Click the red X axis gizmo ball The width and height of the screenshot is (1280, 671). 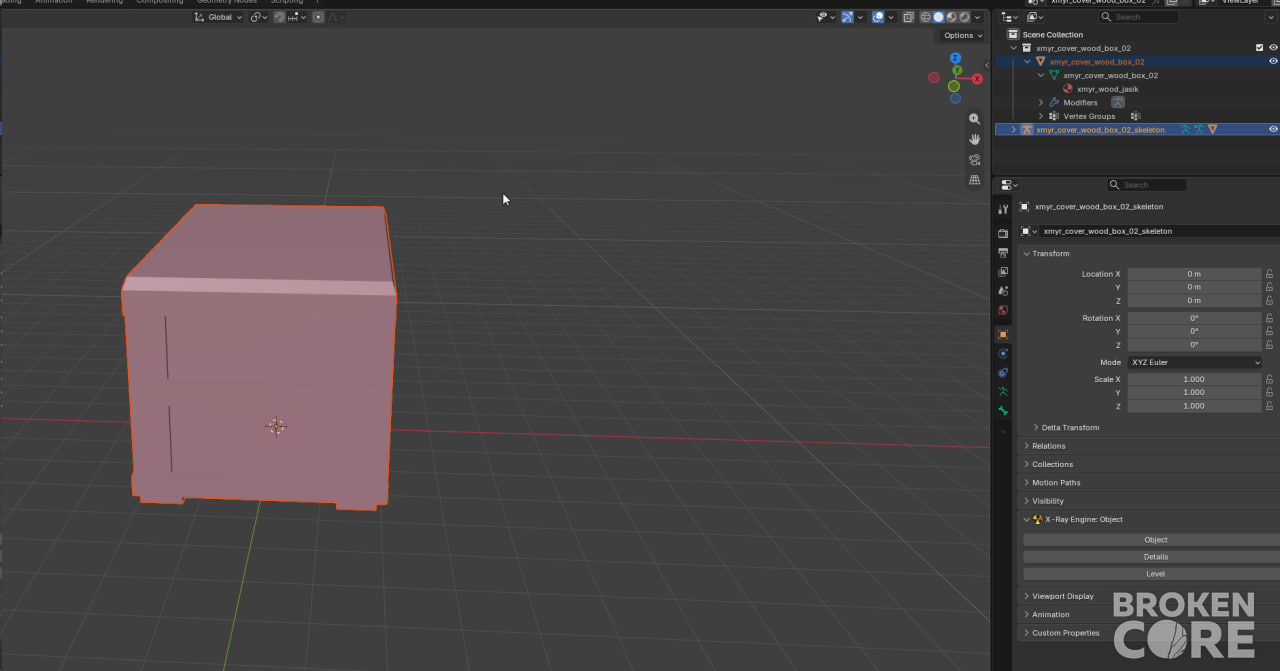[977, 79]
